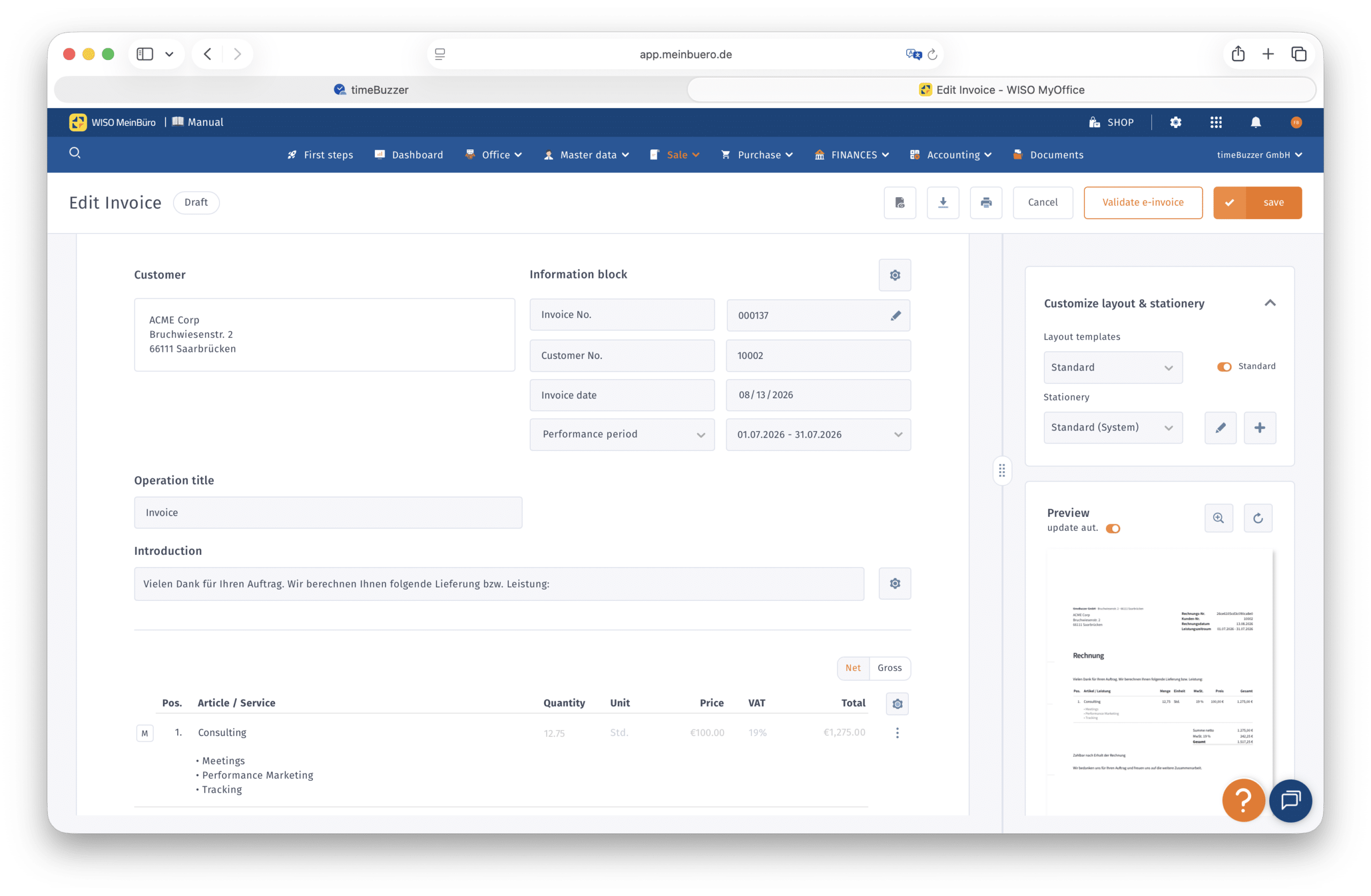This screenshot has height=896, width=1371.
Task: Open Introduction text settings gear
Action: (x=894, y=583)
